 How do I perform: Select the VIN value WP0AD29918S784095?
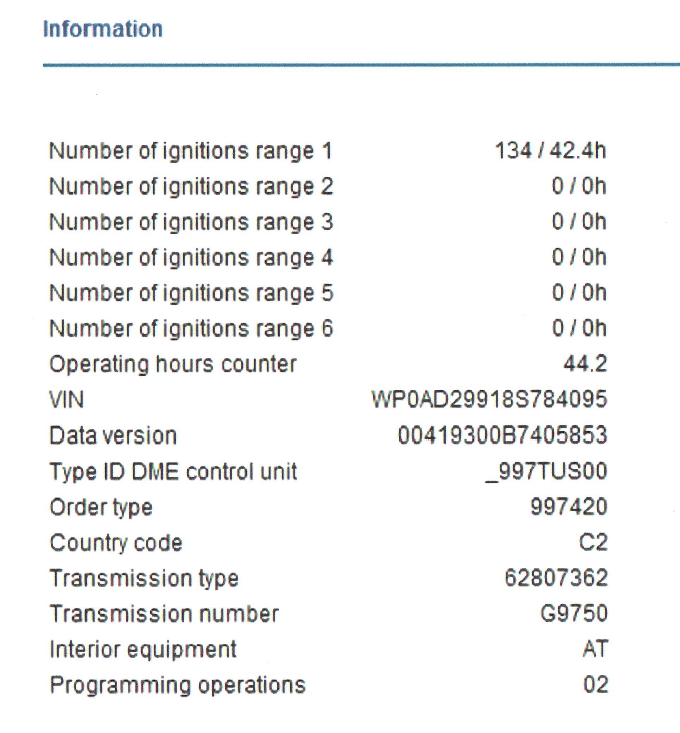(489, 400)
